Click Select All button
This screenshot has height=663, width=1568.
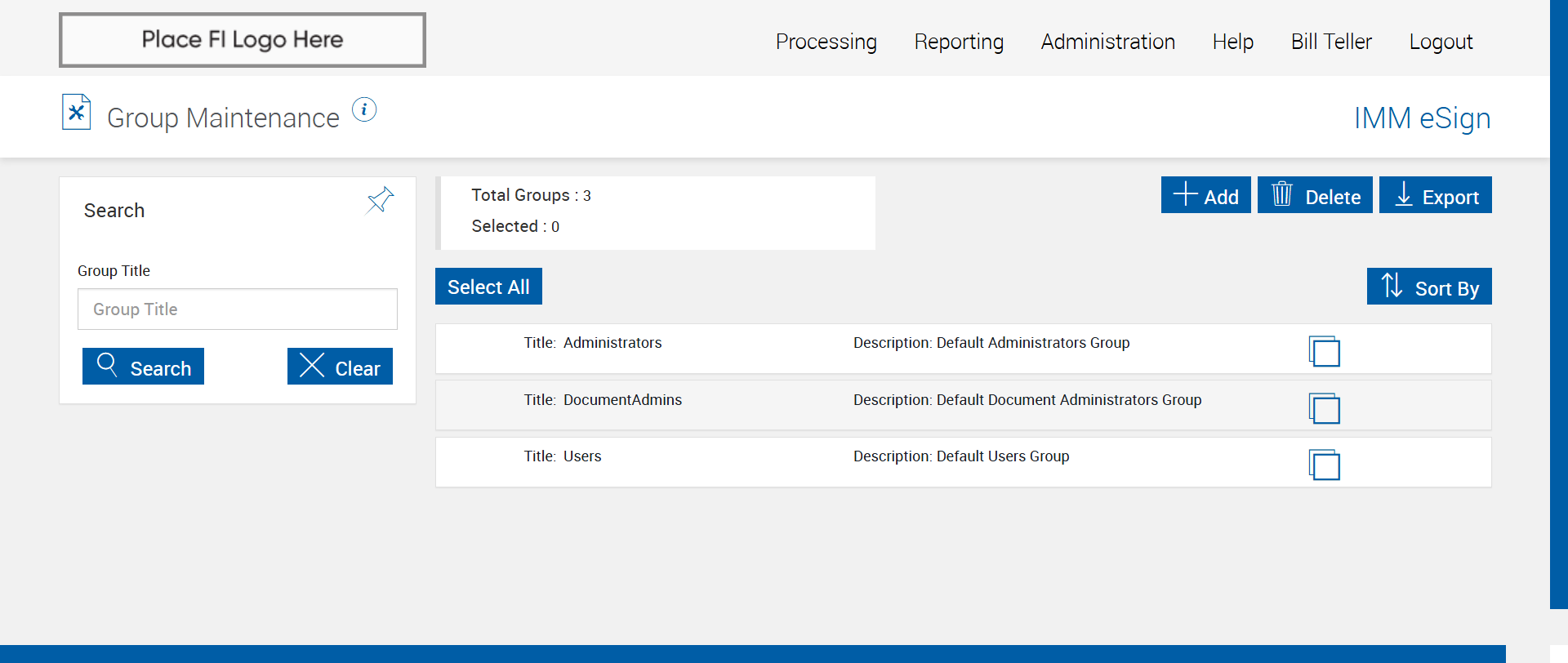point(488,287)
